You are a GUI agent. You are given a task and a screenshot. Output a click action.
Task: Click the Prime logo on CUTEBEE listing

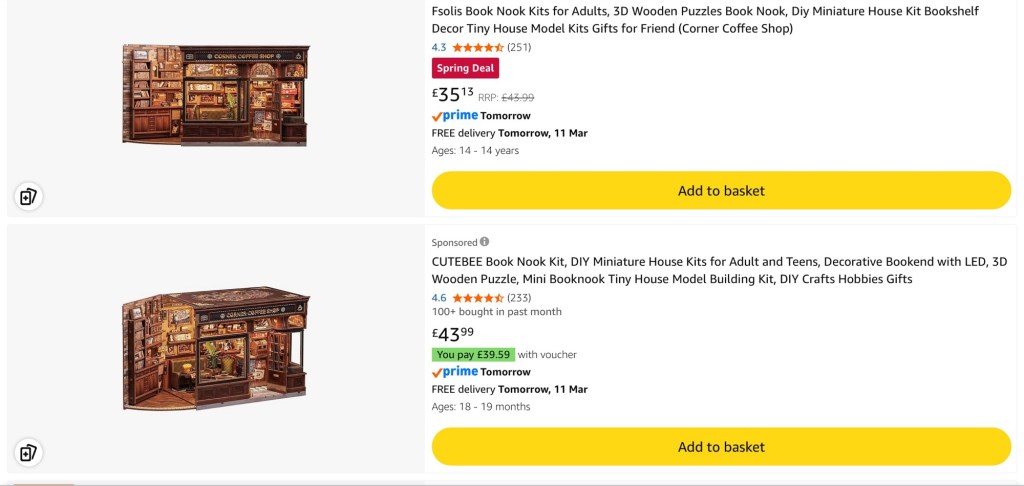point(455,372)
